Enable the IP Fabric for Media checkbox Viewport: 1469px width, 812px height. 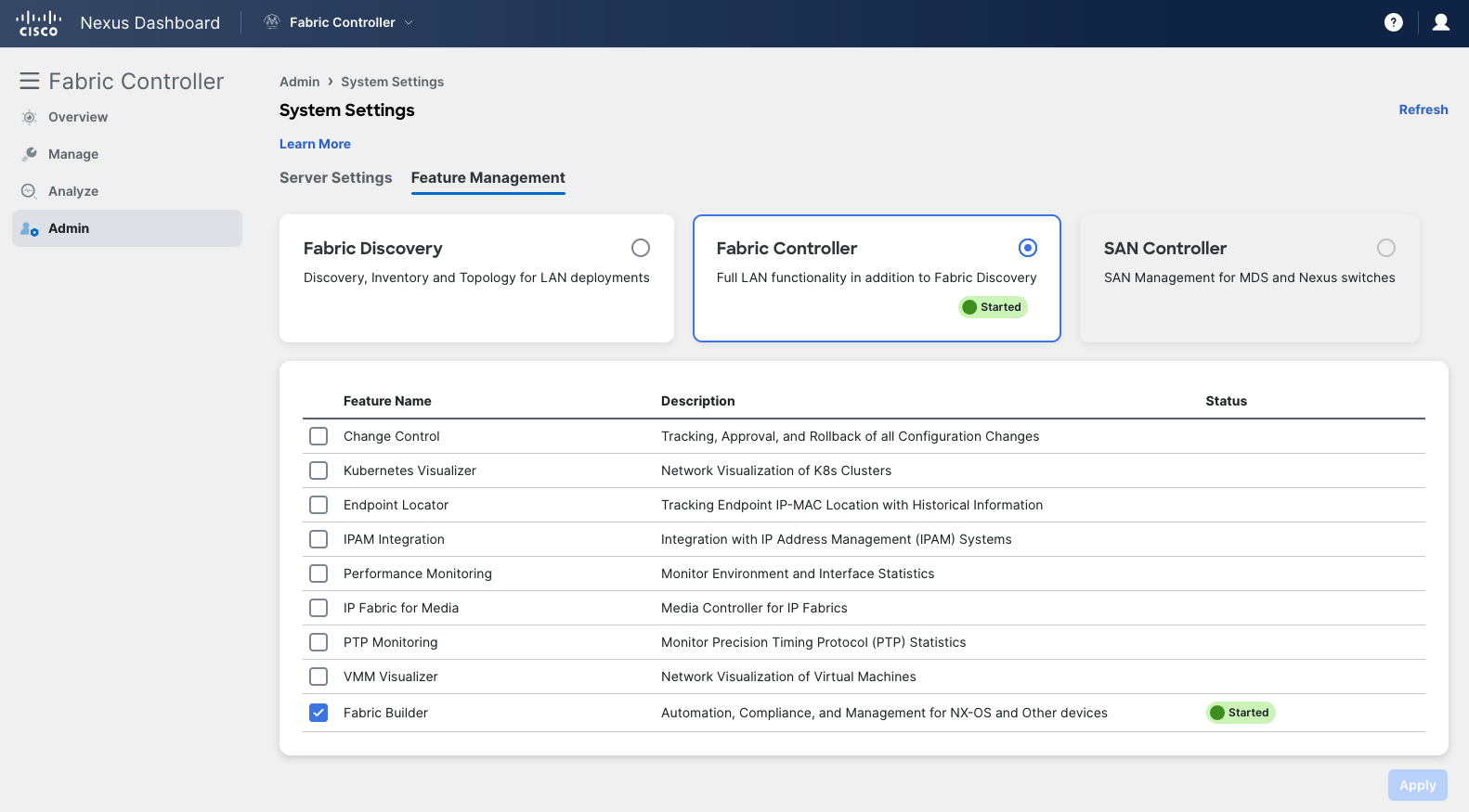click(318, 608)
